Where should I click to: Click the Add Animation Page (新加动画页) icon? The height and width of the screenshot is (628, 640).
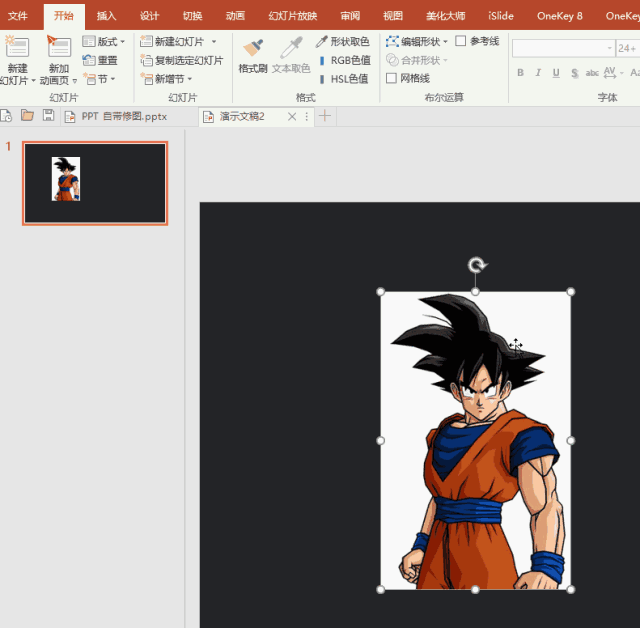(59, 47)
